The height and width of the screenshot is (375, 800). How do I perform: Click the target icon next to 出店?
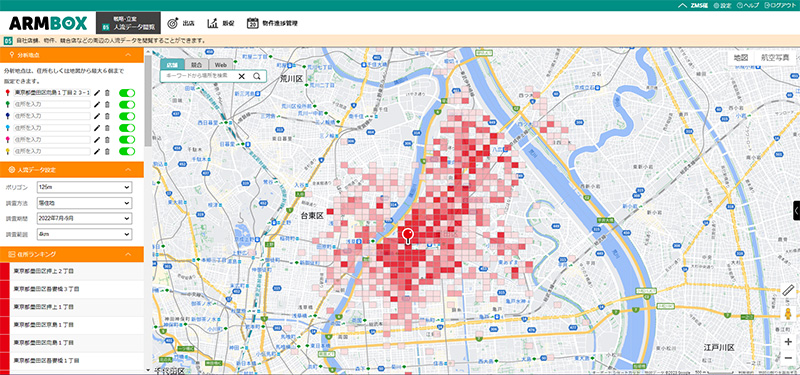click(173, 23)
